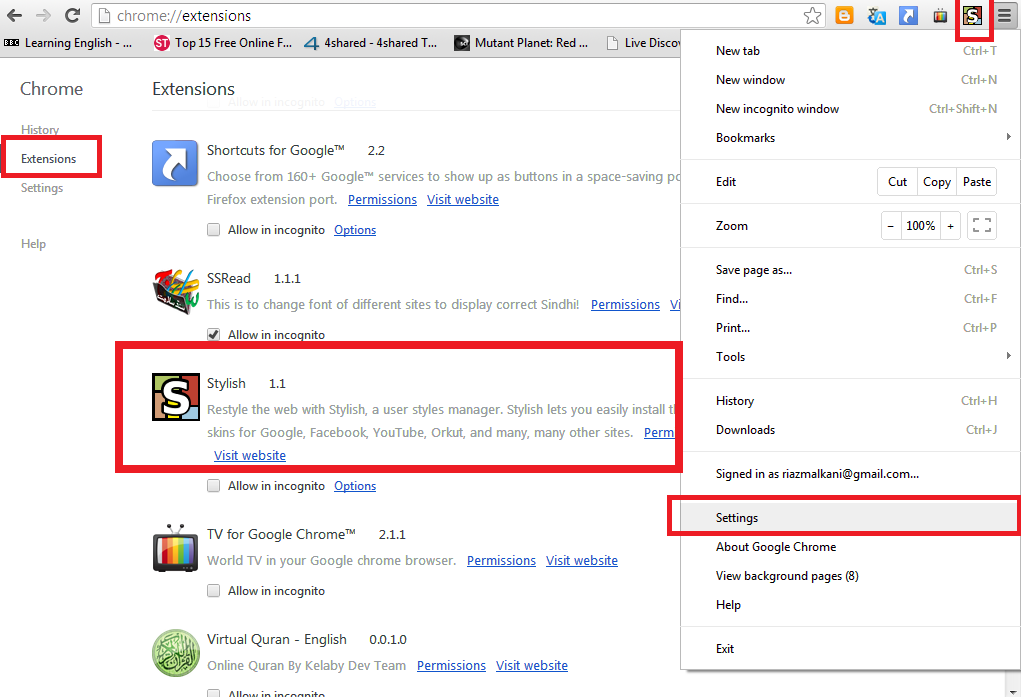This screenshot has height=697, width=1021.
Task: Select Extensions in left sidebar
Action: [x=48, y=159]
